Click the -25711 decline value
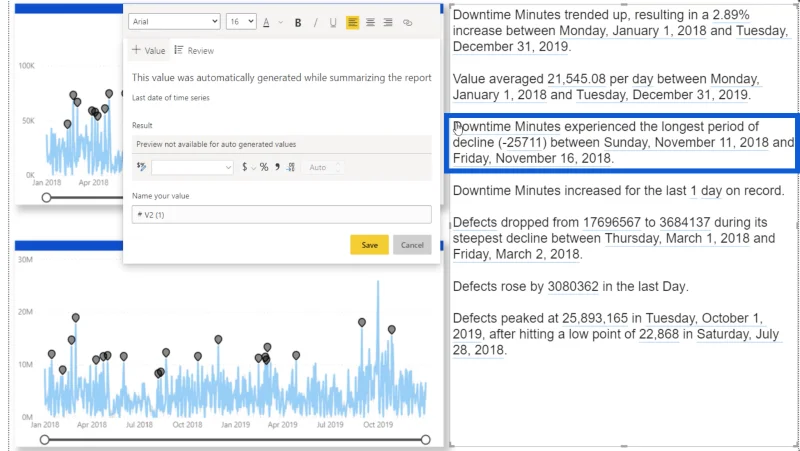The image size is (800, 451). point(523,142)
